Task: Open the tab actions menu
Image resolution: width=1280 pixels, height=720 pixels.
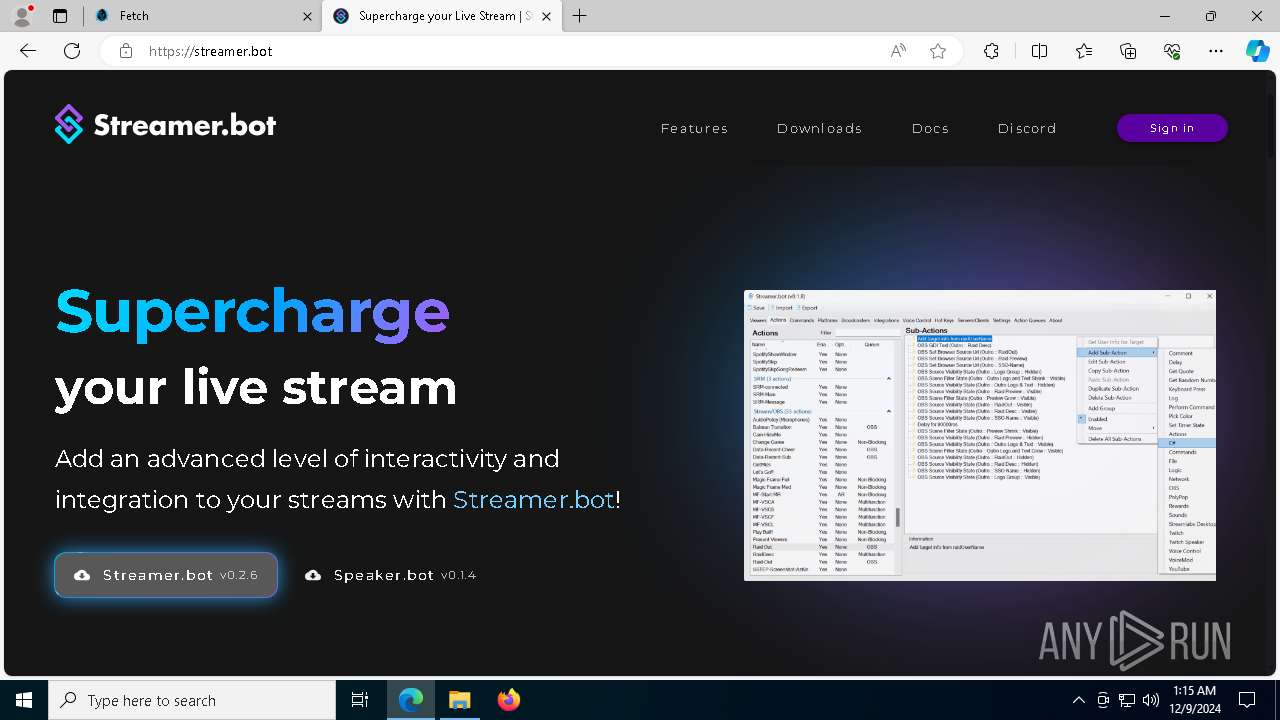Action: click(x=60, y=16)
